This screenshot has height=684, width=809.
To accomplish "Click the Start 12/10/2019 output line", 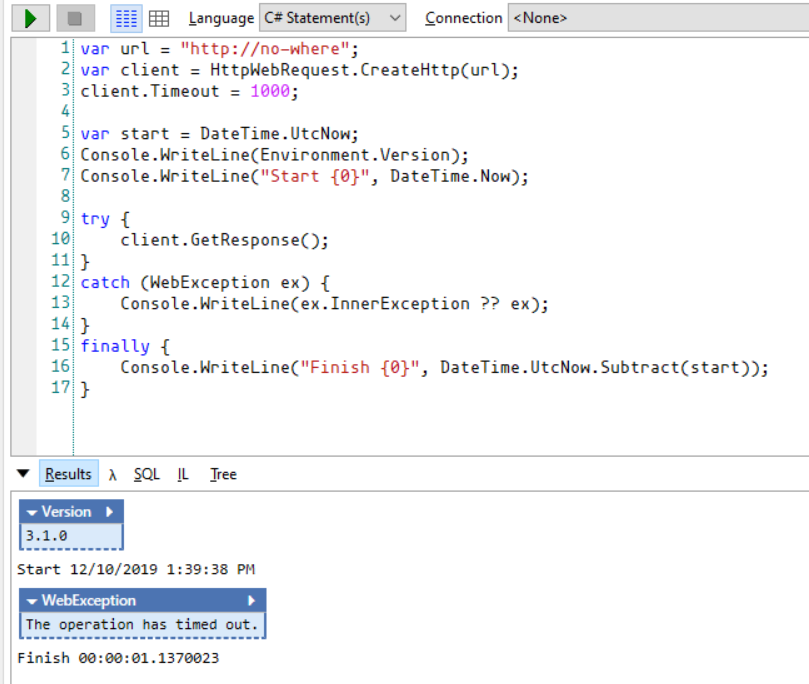I will pos(136,569).
